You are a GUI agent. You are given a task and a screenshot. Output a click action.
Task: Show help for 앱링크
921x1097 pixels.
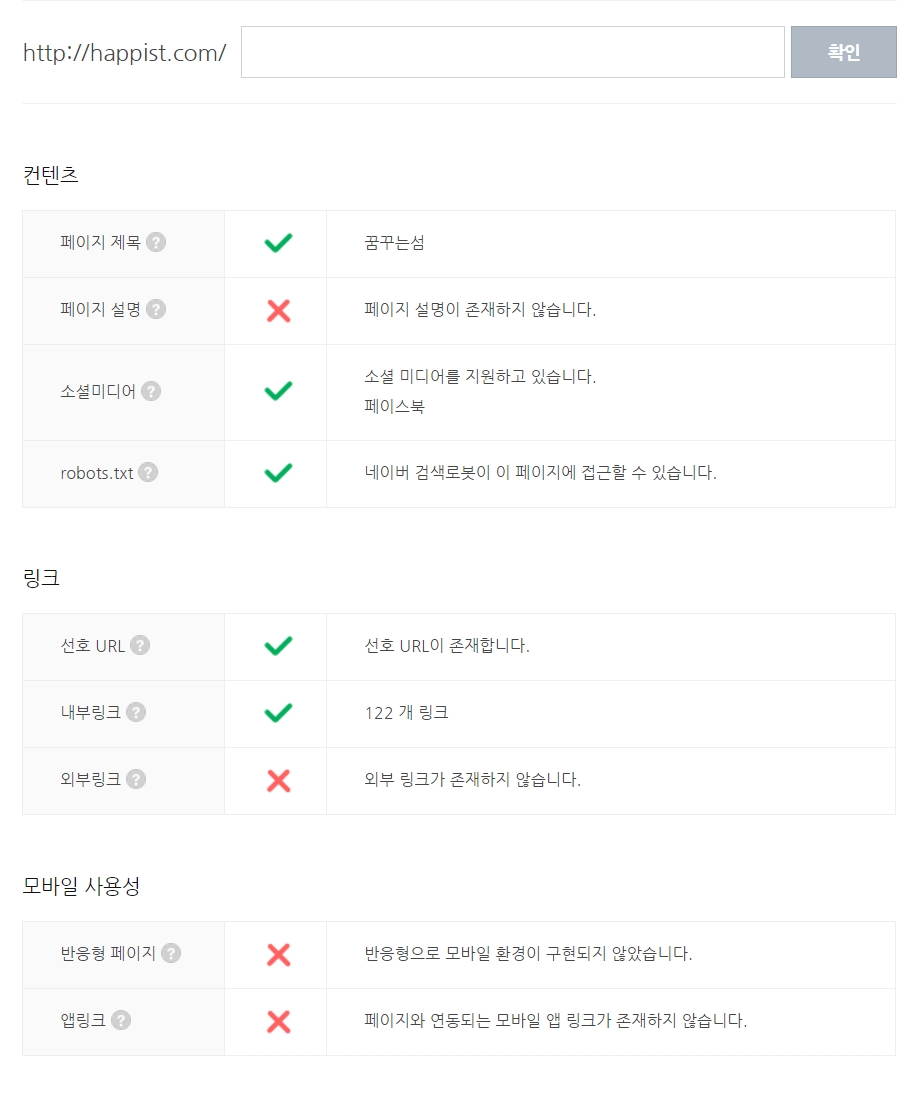pos(121,1020)
